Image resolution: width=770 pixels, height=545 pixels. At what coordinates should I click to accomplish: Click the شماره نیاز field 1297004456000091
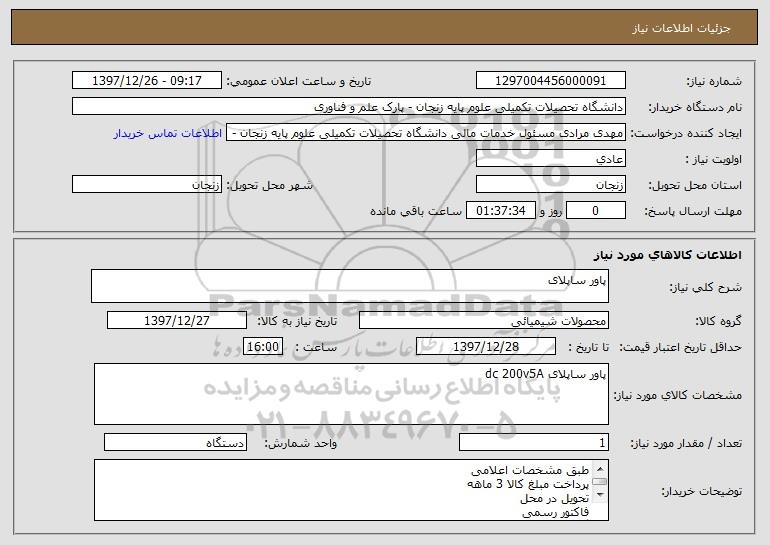coord(550,81)
